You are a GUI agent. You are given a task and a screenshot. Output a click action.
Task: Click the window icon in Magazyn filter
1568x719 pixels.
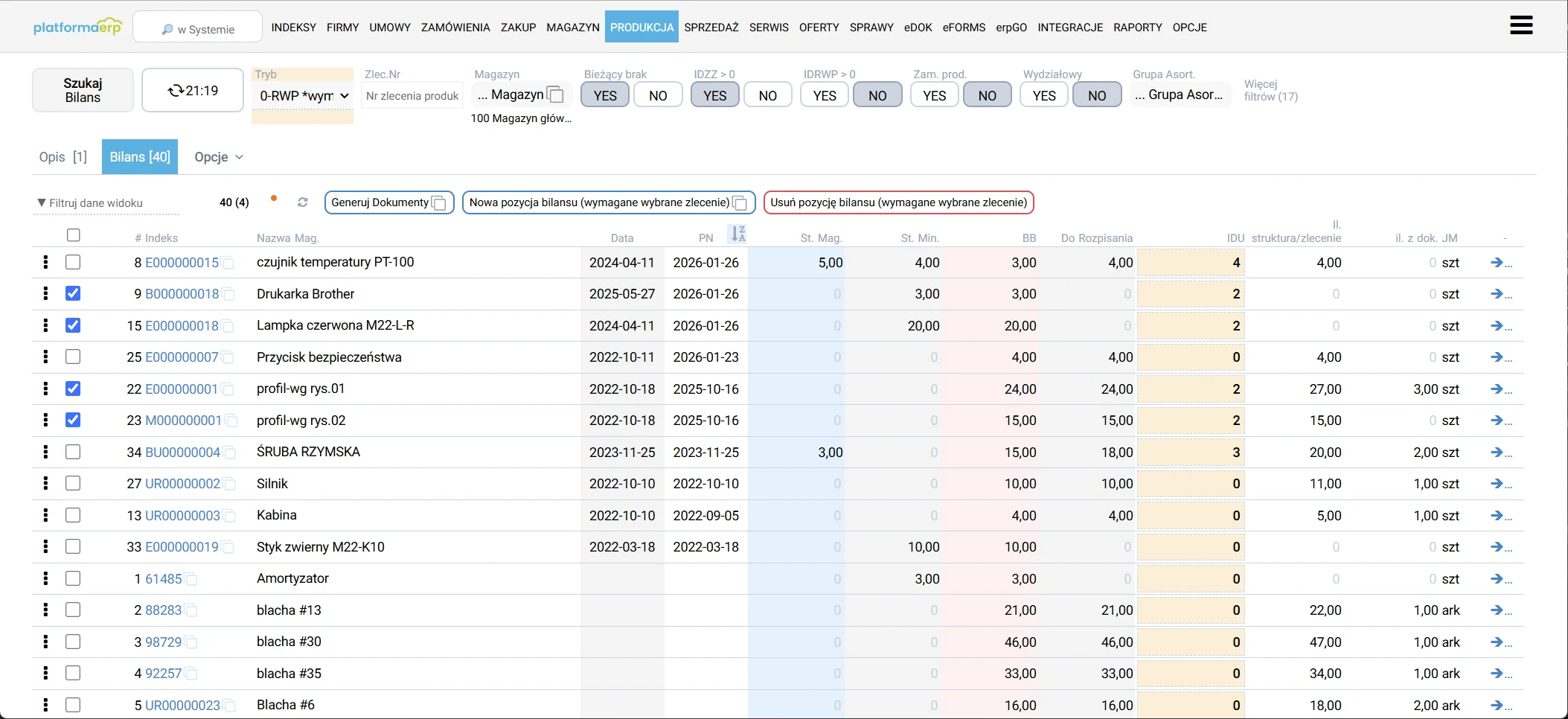(x=555, y=95)
